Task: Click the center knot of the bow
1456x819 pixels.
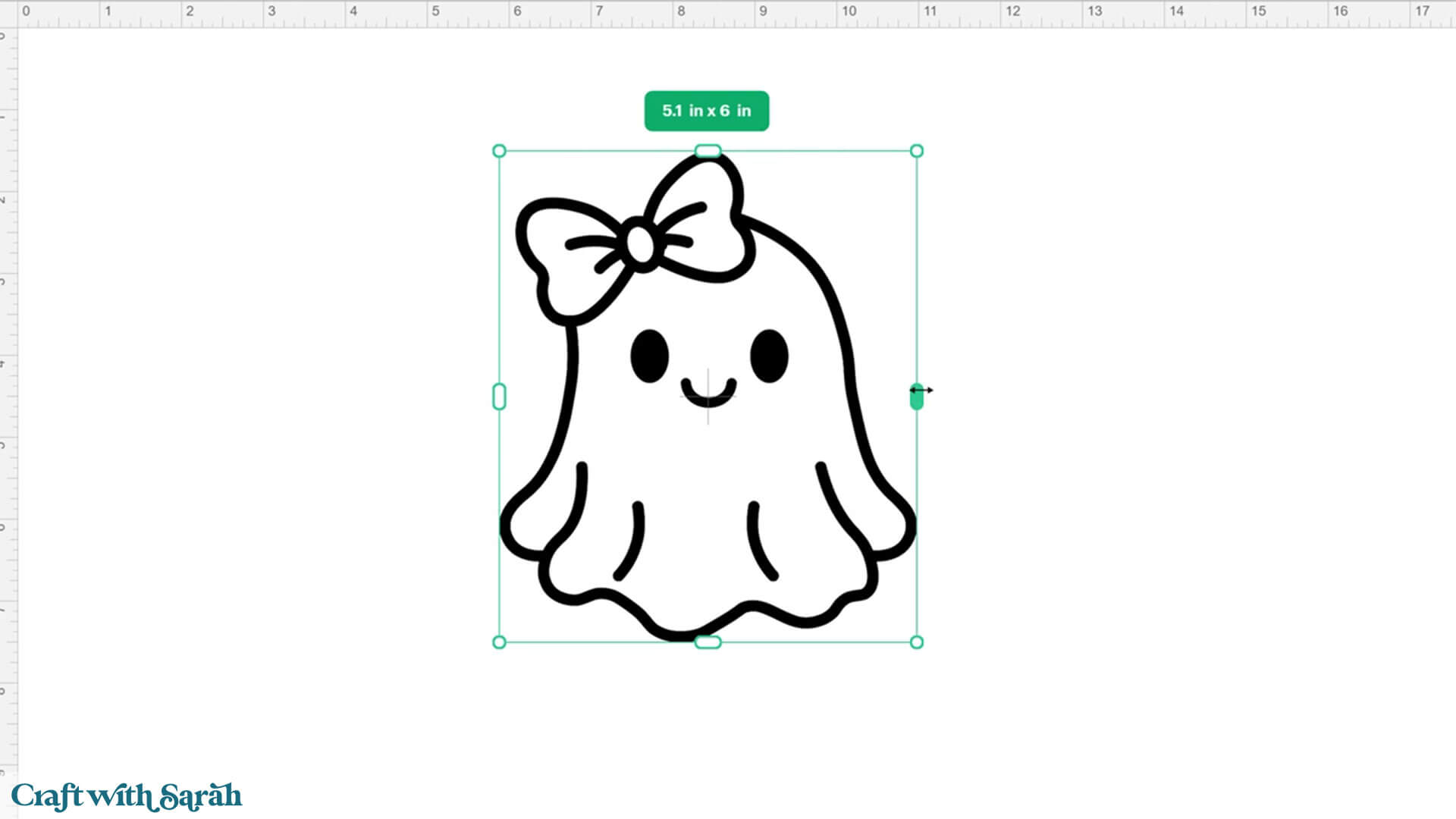Action: (x=641, y=244)
